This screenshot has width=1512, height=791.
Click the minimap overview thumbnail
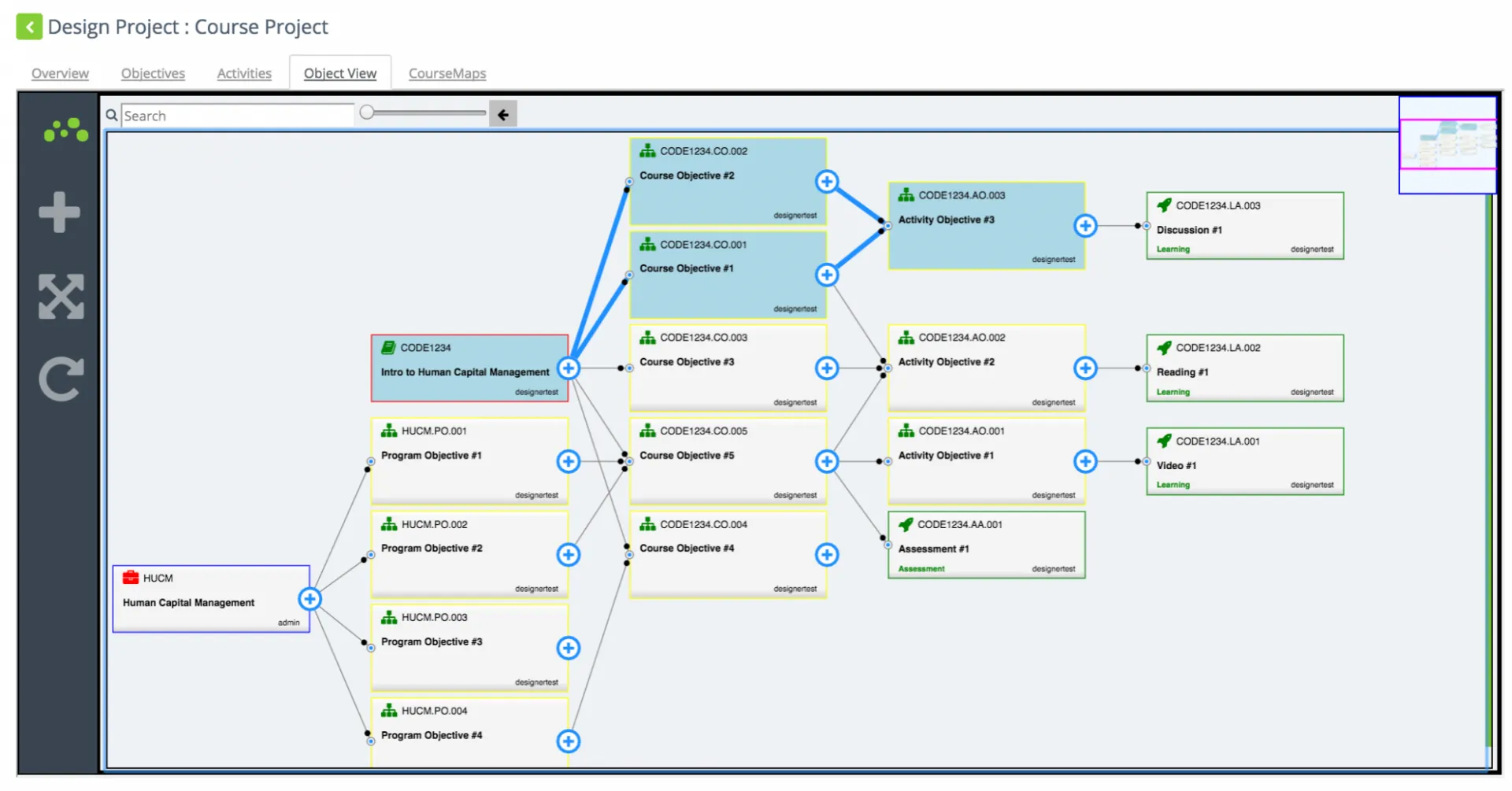tap(1447, 145)
